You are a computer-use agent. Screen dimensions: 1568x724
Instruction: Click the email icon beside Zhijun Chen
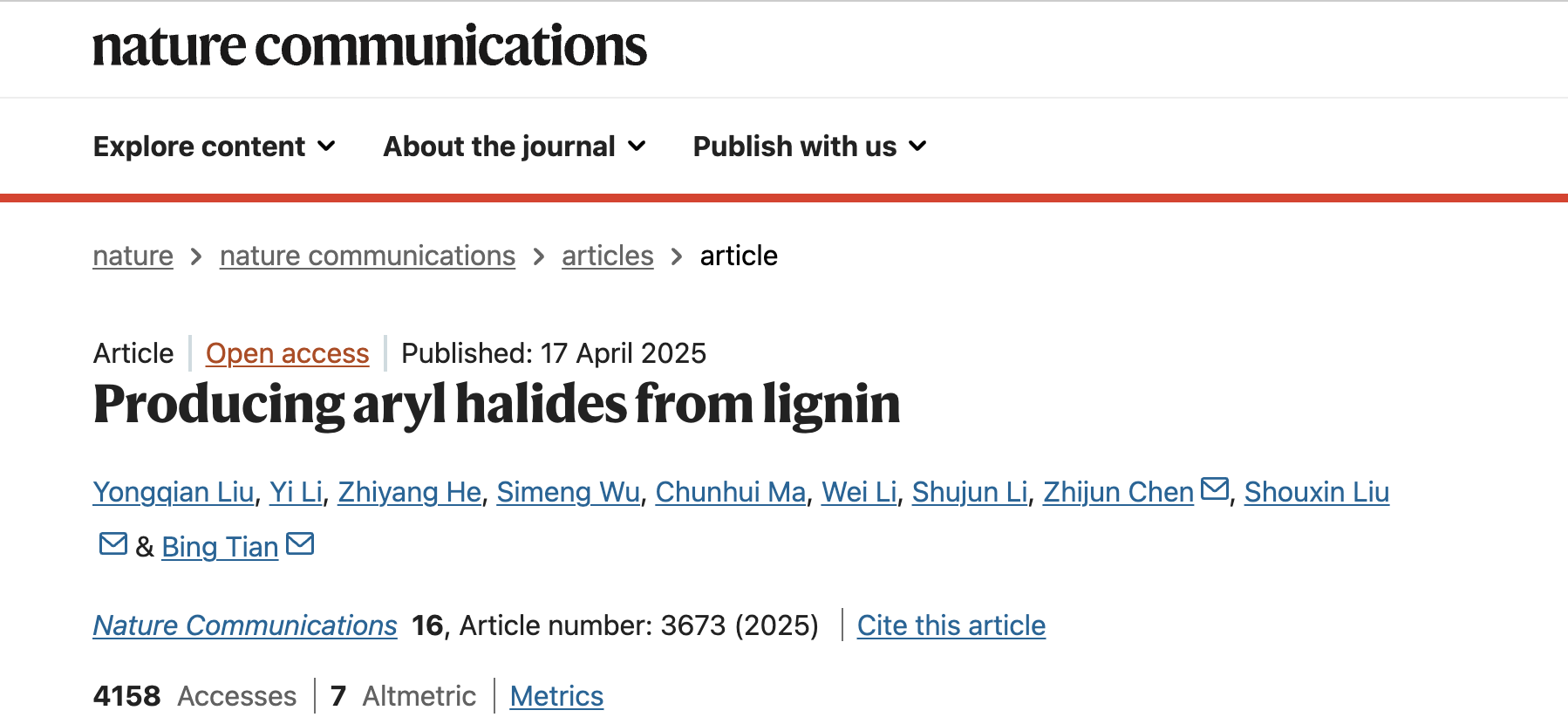1214,489
